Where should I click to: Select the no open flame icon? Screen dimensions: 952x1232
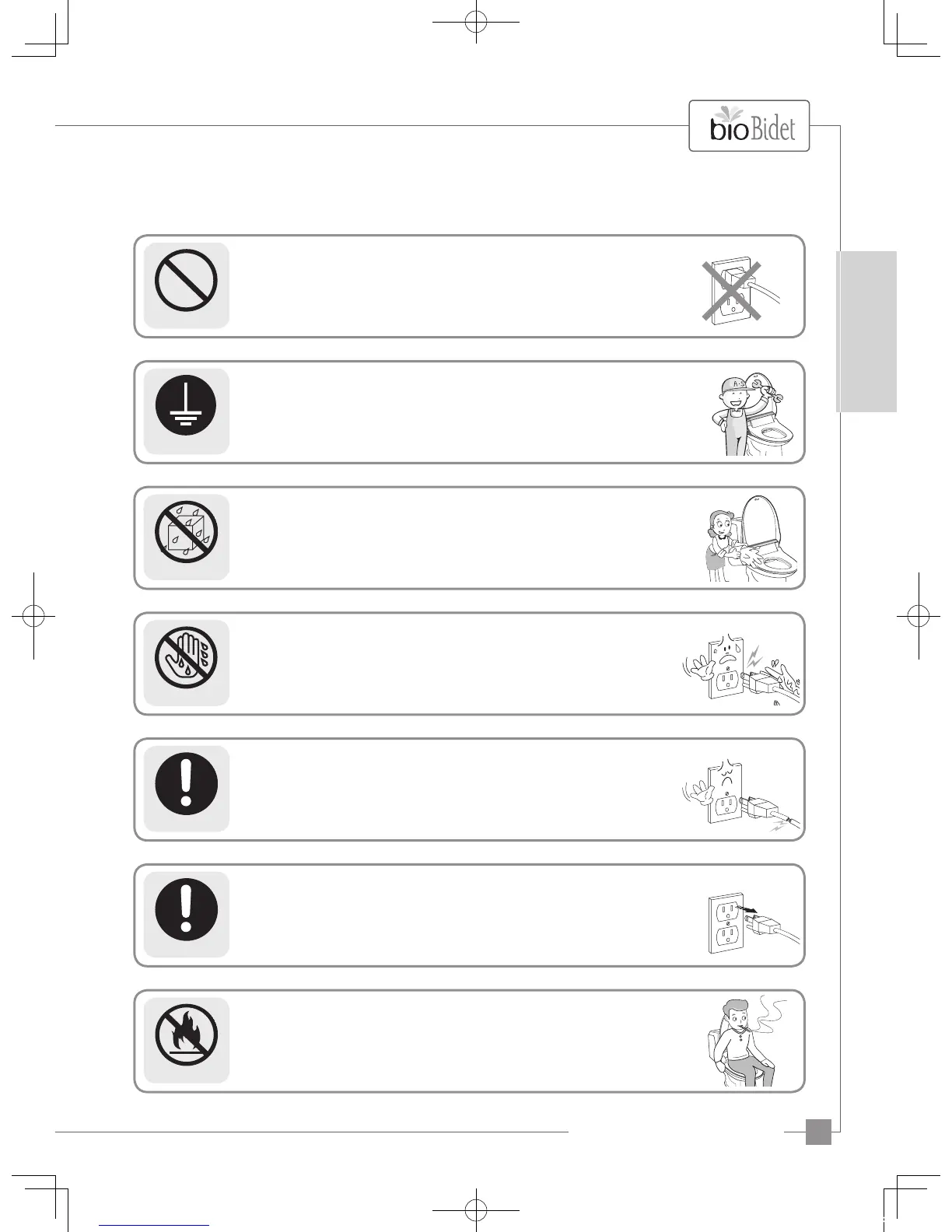[186, 1038]
